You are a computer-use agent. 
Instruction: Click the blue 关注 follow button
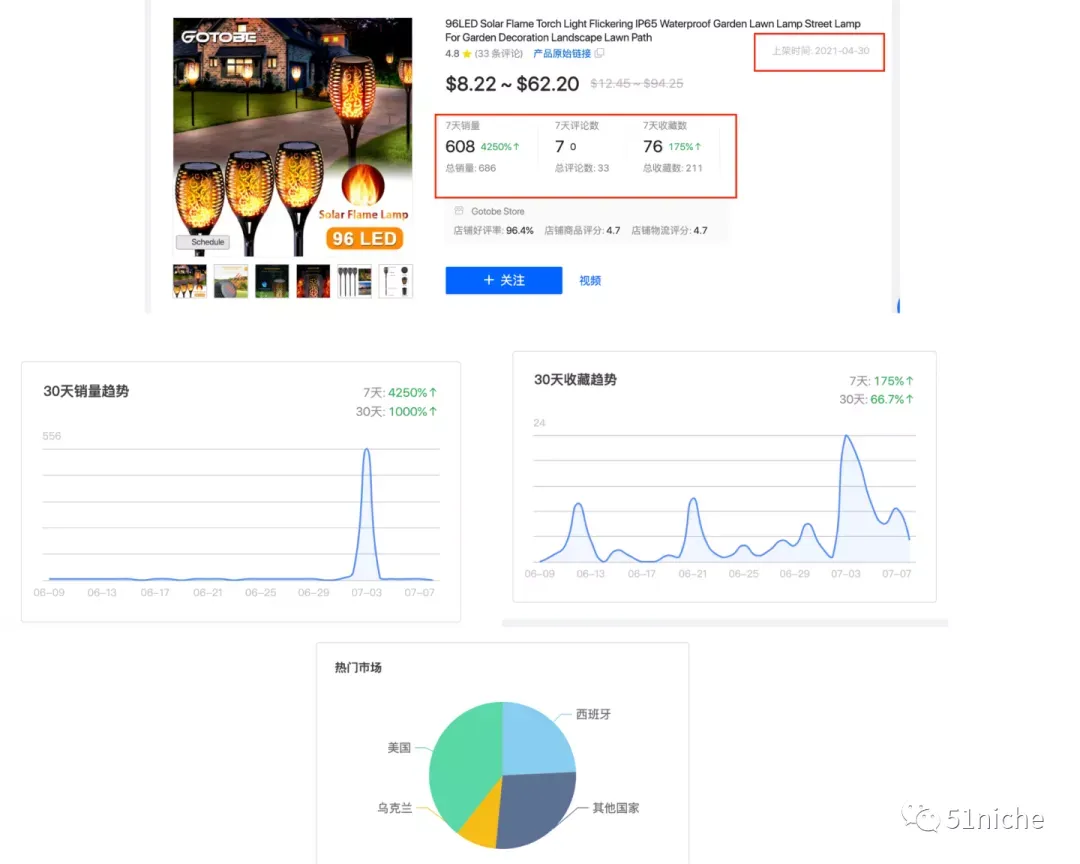pos(503,280)
